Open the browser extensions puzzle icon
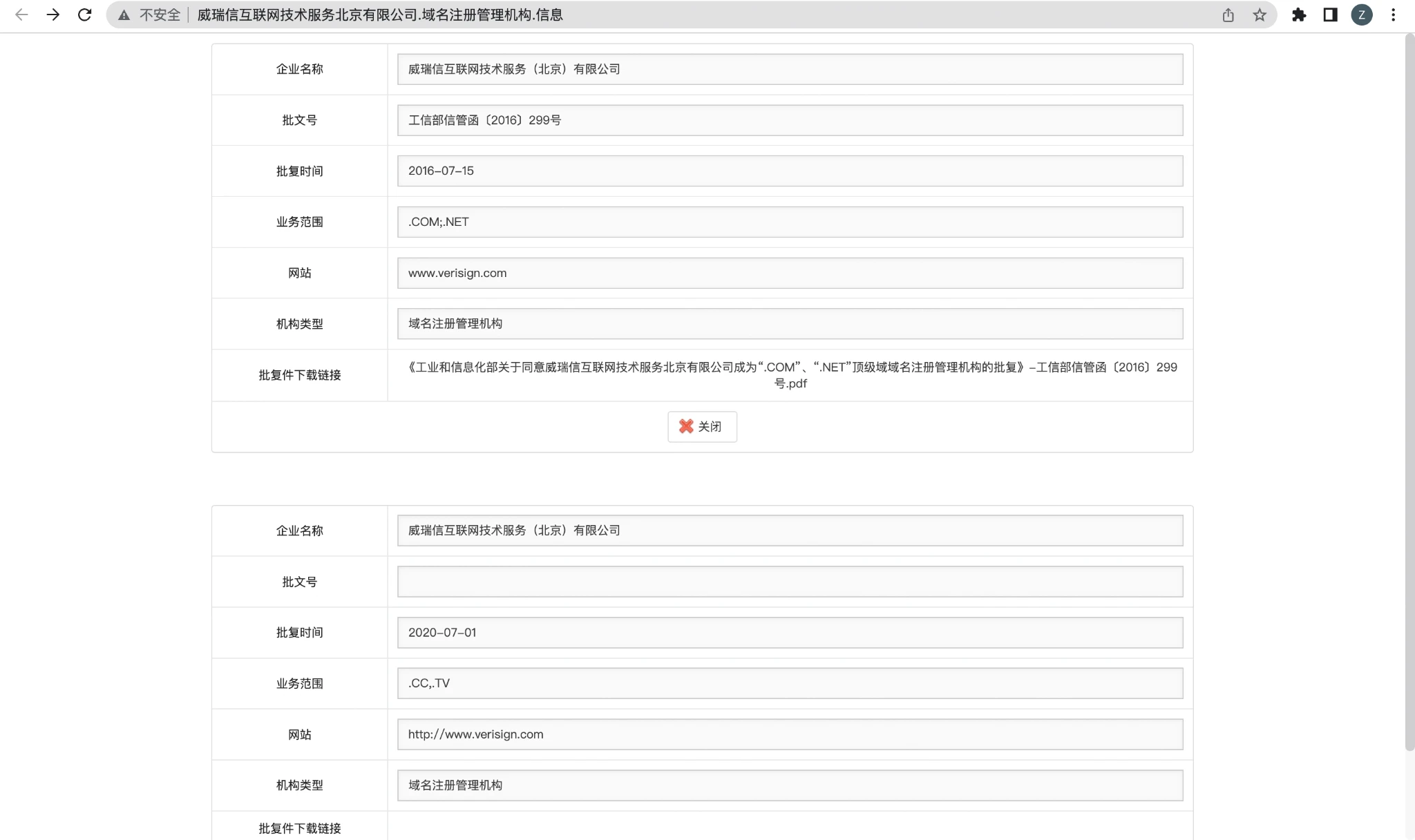Viewport: 1415px width, 840px height. (1299, 15)
